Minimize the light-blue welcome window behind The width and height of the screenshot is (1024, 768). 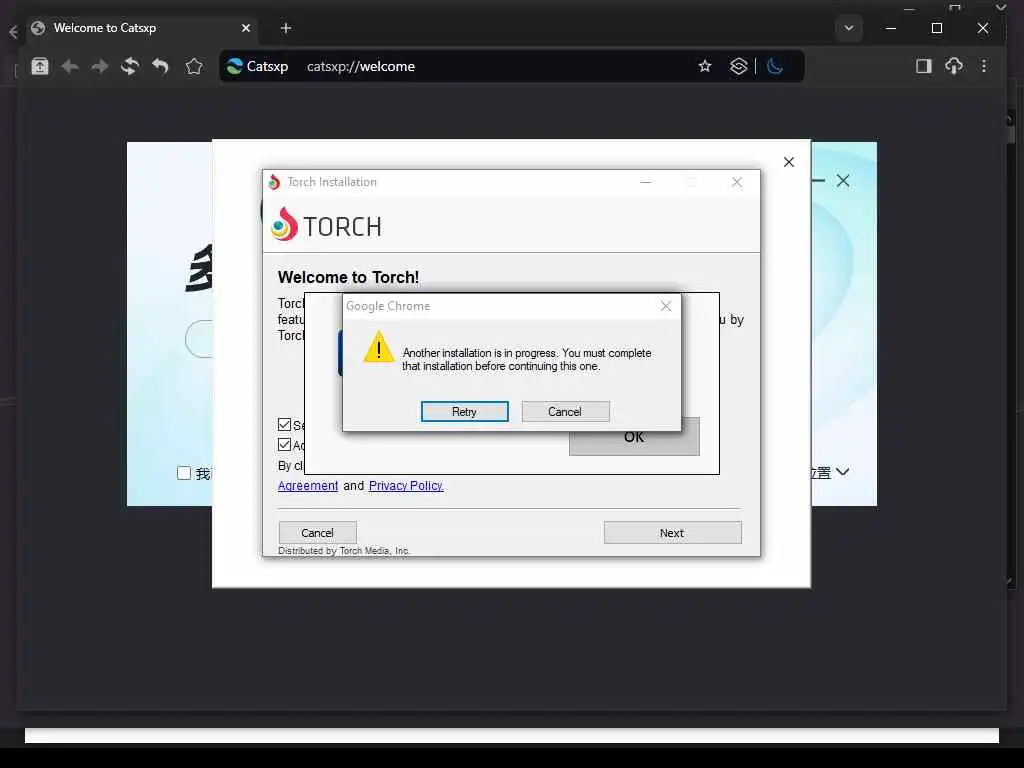818,180
